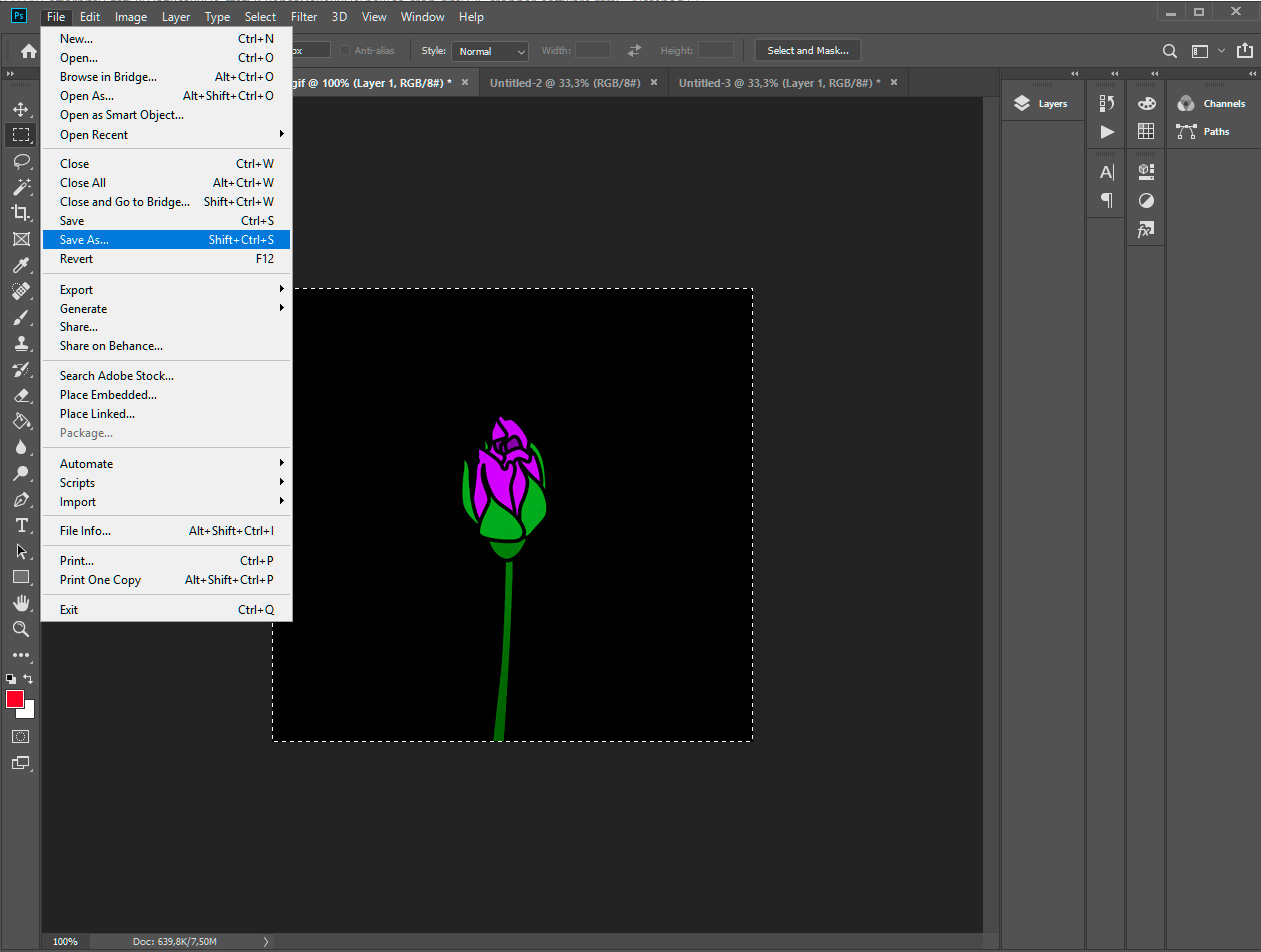Select the Zoom tool

(21, 629)
